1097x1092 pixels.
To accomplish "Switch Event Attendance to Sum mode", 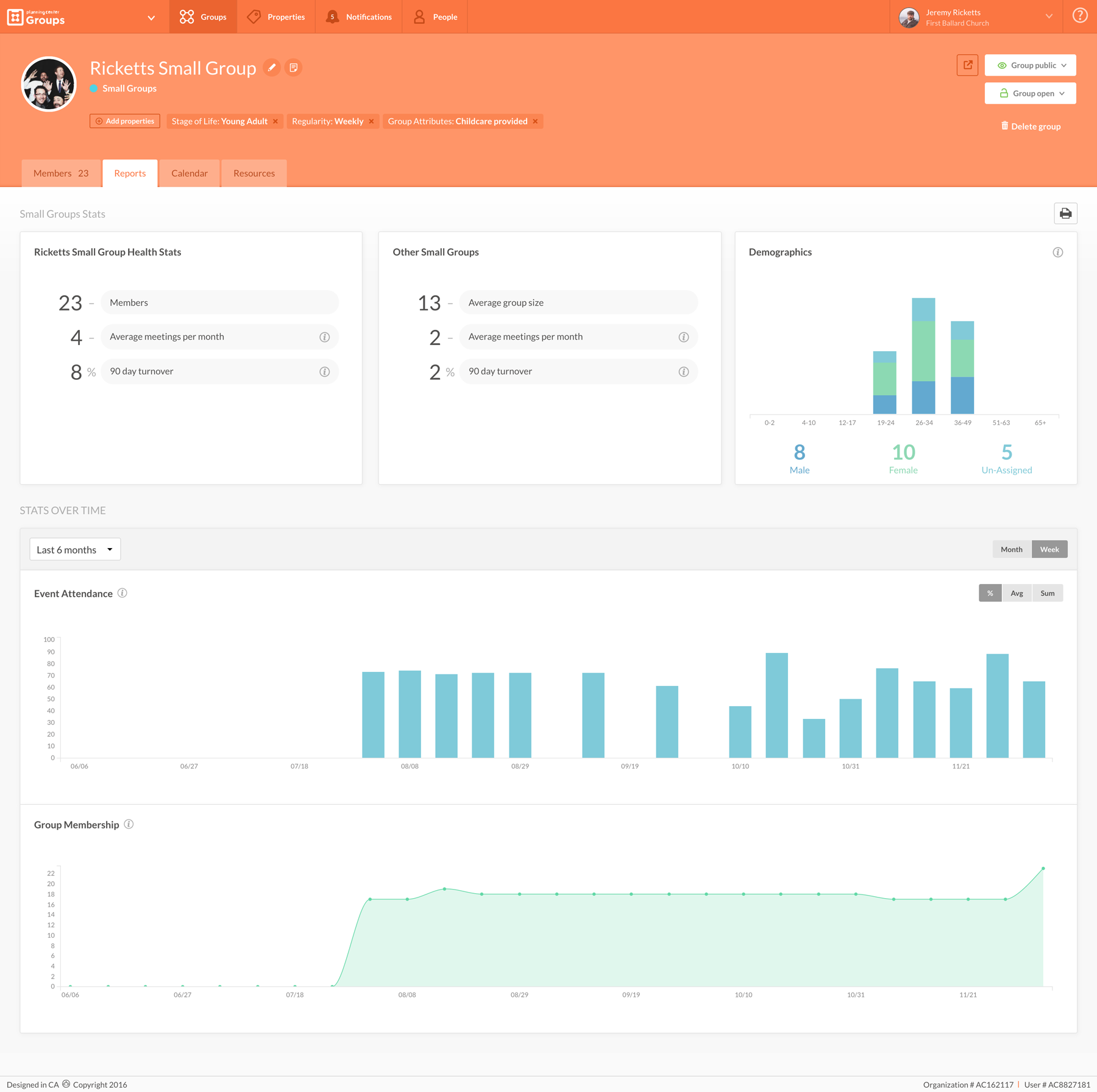I will (x=1047, y=593).
